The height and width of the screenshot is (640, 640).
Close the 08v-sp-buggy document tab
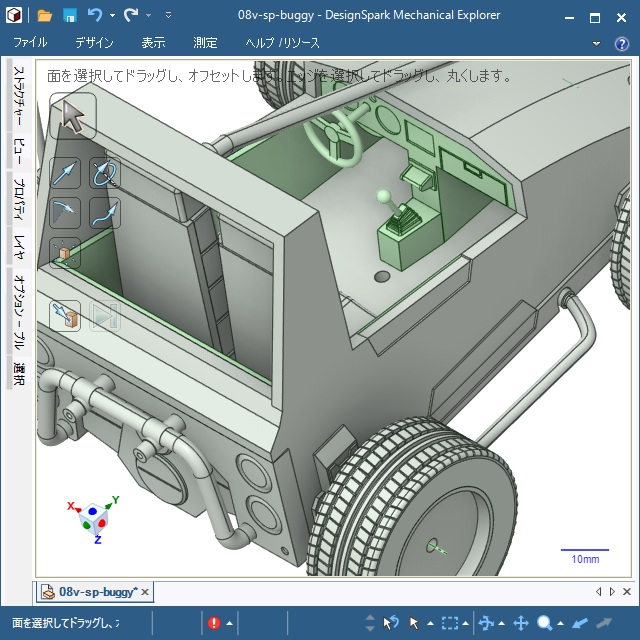(145, 592)
